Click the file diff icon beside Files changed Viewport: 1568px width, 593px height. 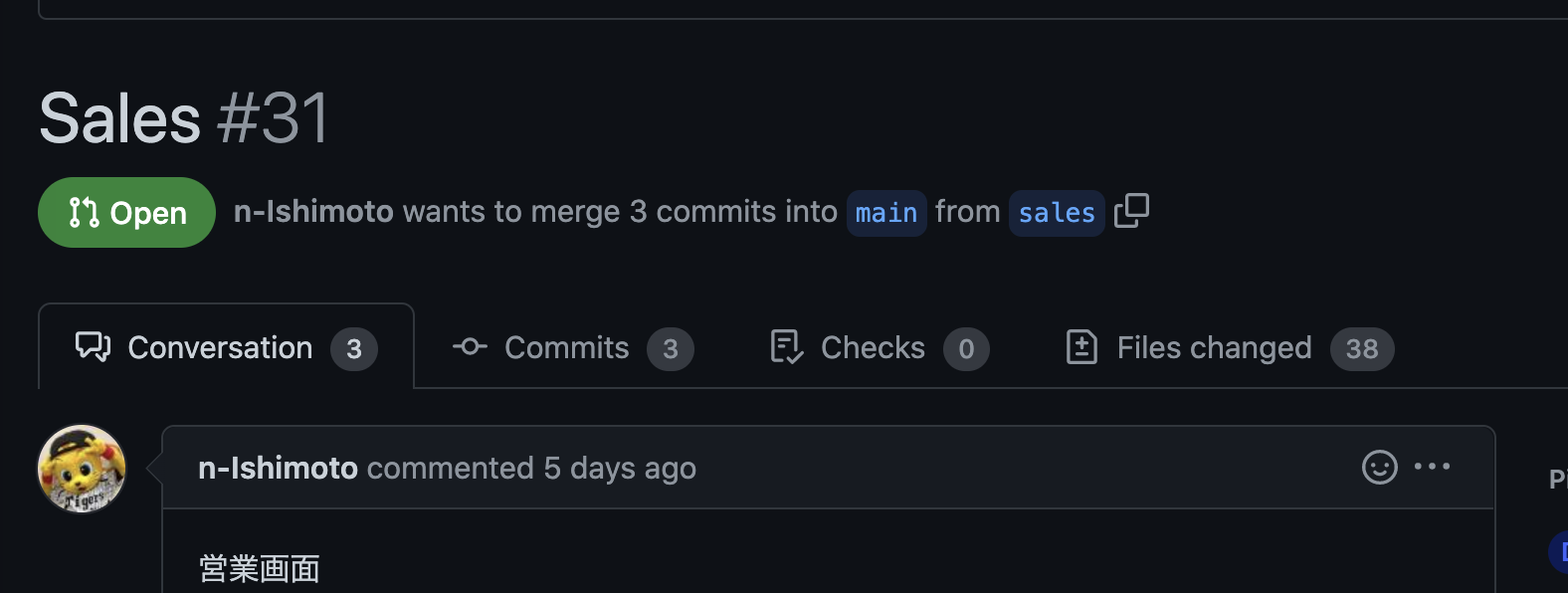[1081, 347]
